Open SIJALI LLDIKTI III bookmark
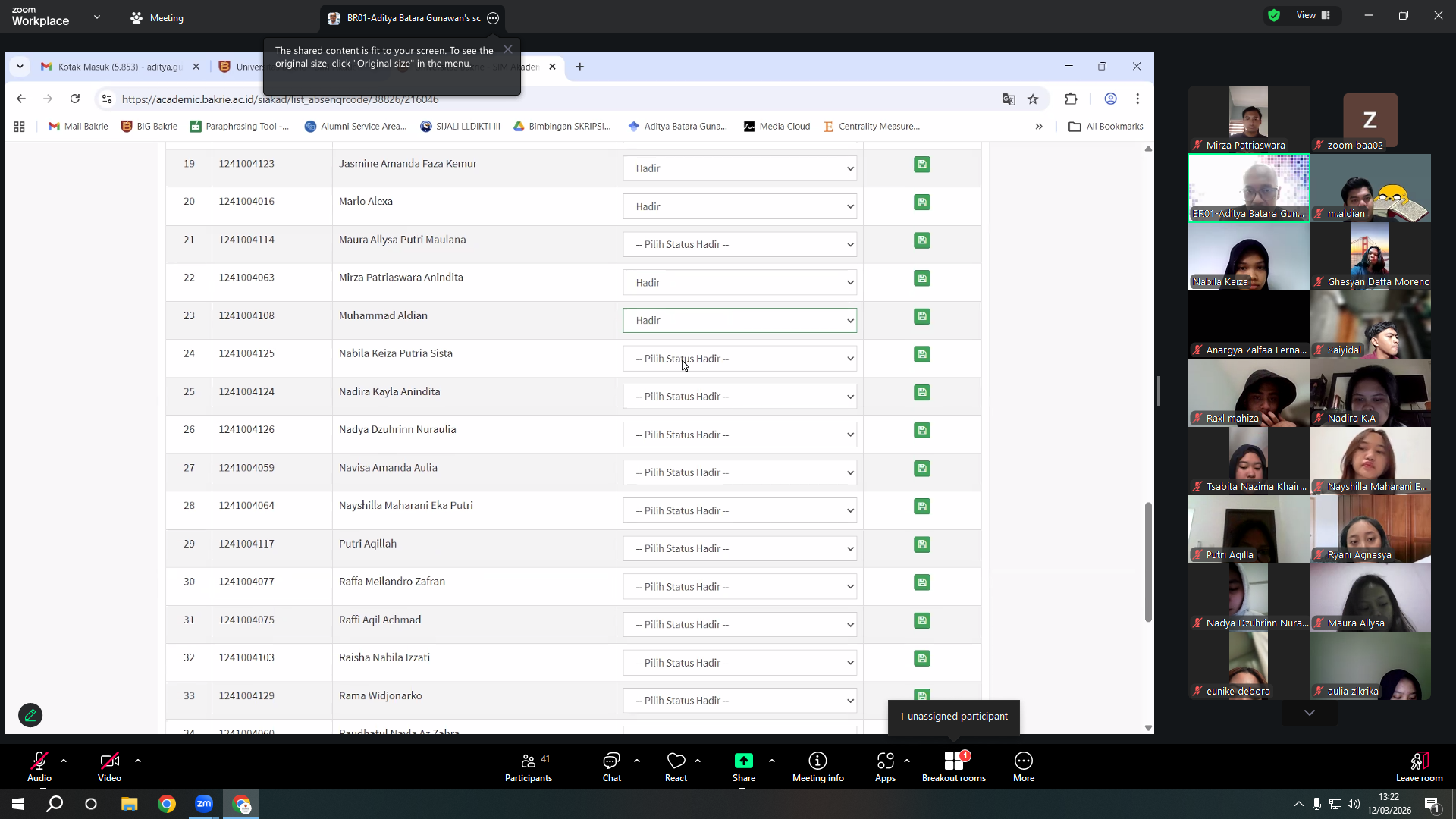 coord(460,127)
